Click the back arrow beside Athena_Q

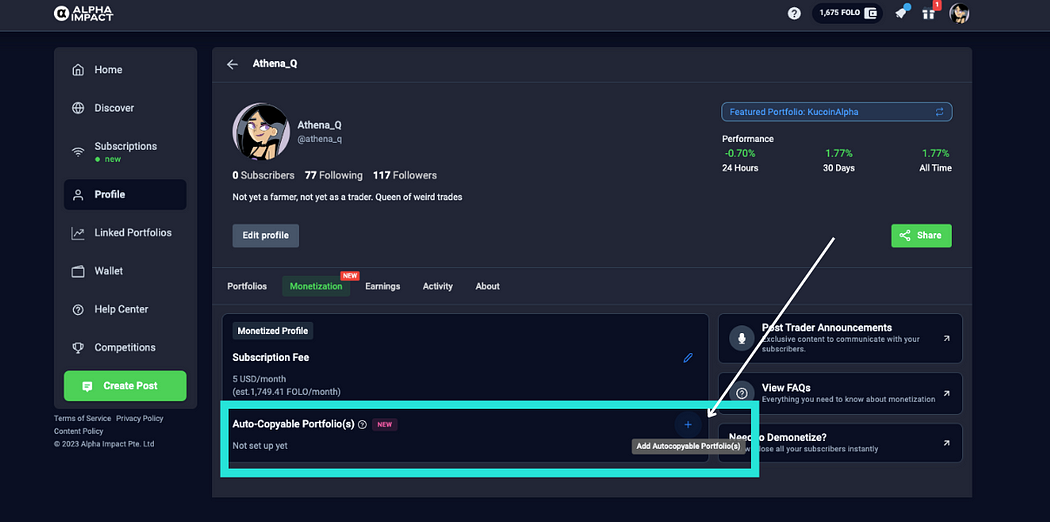(x=232, y=64)
